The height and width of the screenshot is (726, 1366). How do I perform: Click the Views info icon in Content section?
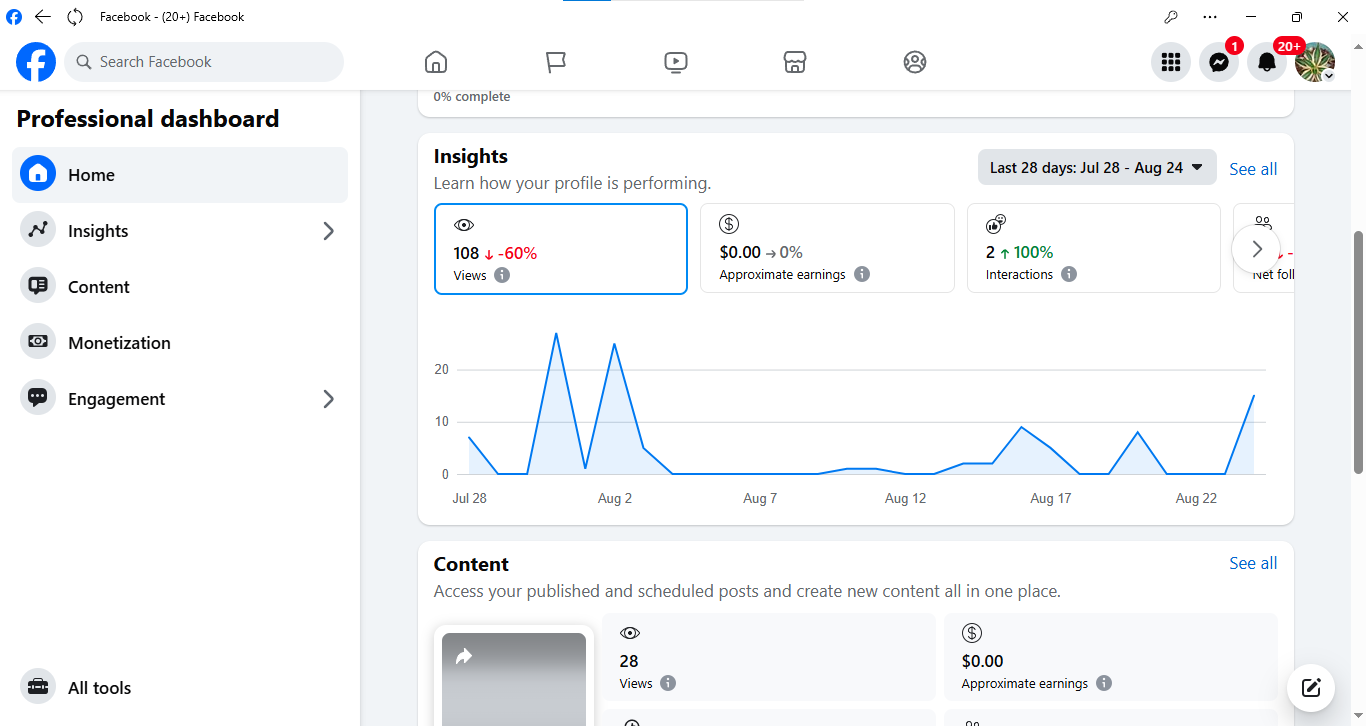coord(668,683)
